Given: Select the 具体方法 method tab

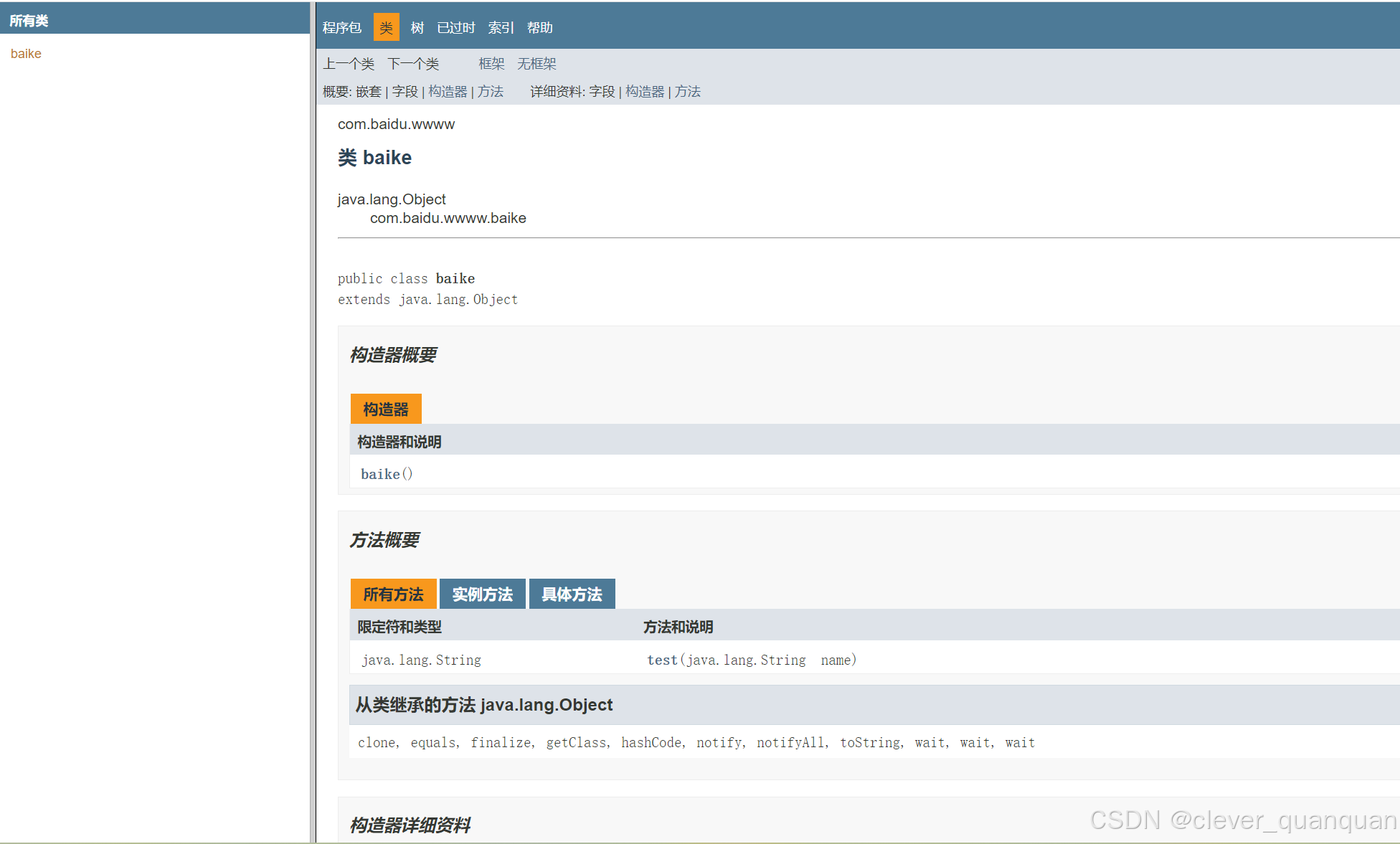Looking at the screenshot, I should click(x=572, y=594).
